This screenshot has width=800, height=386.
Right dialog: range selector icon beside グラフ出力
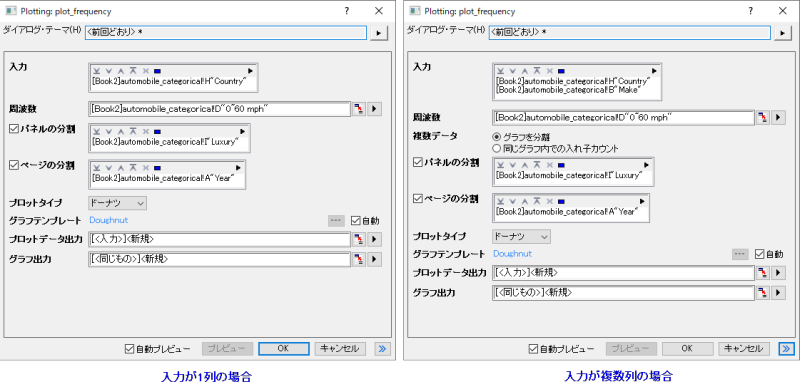tap(762, 293)
